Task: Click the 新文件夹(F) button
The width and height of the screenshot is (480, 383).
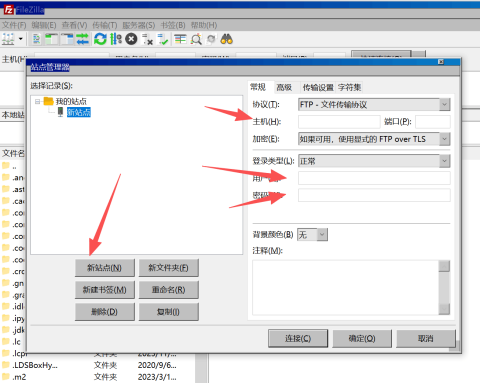Action: coord(168,268)
